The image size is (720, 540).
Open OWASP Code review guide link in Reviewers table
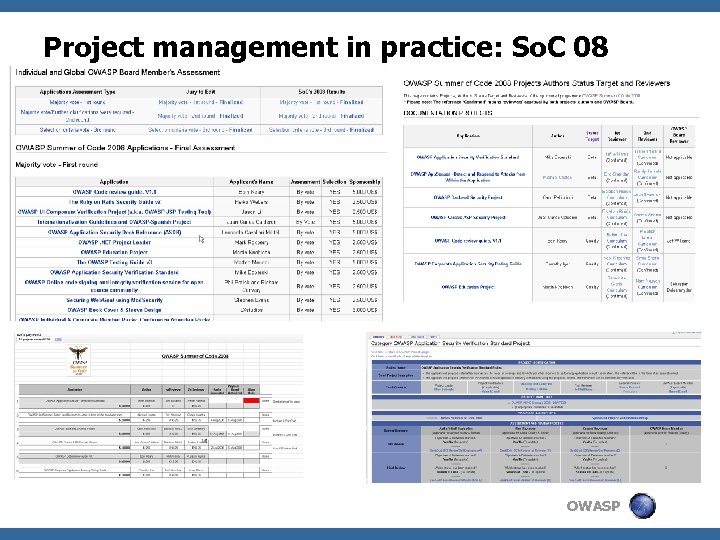pyautogui.click(x=467, y=241)
